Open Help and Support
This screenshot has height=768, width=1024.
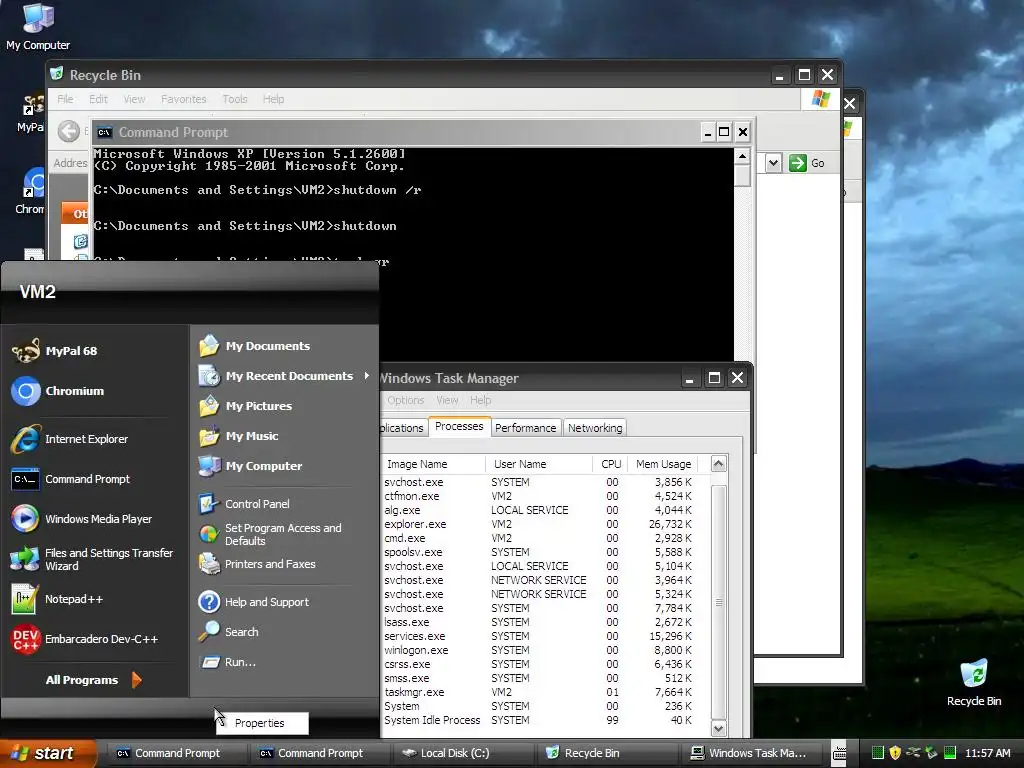254,601
